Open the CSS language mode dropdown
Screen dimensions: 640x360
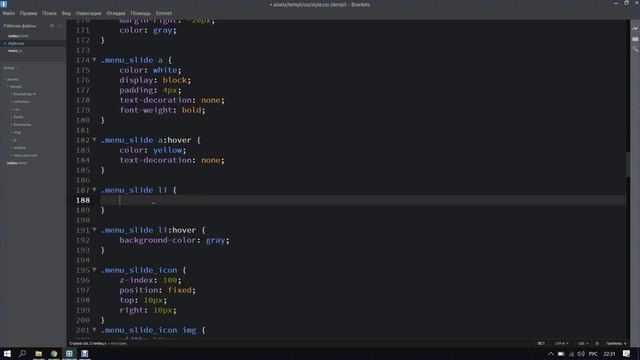[582, 344]
